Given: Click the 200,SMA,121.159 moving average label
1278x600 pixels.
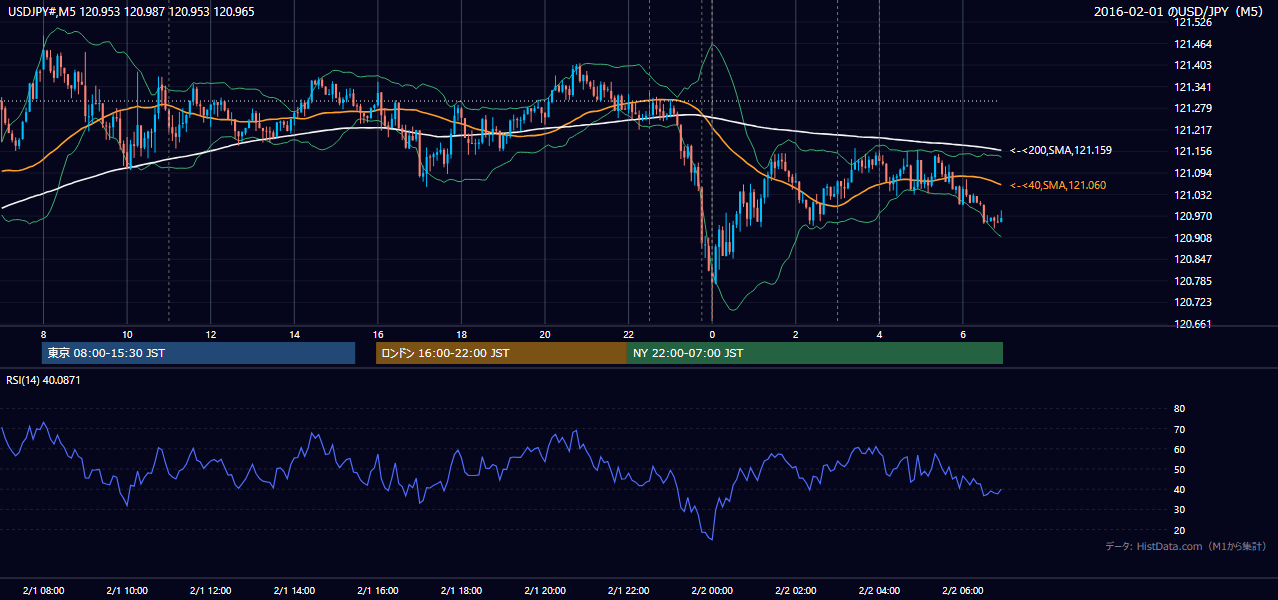Looking at the screenshot, I should (1061, 150).
